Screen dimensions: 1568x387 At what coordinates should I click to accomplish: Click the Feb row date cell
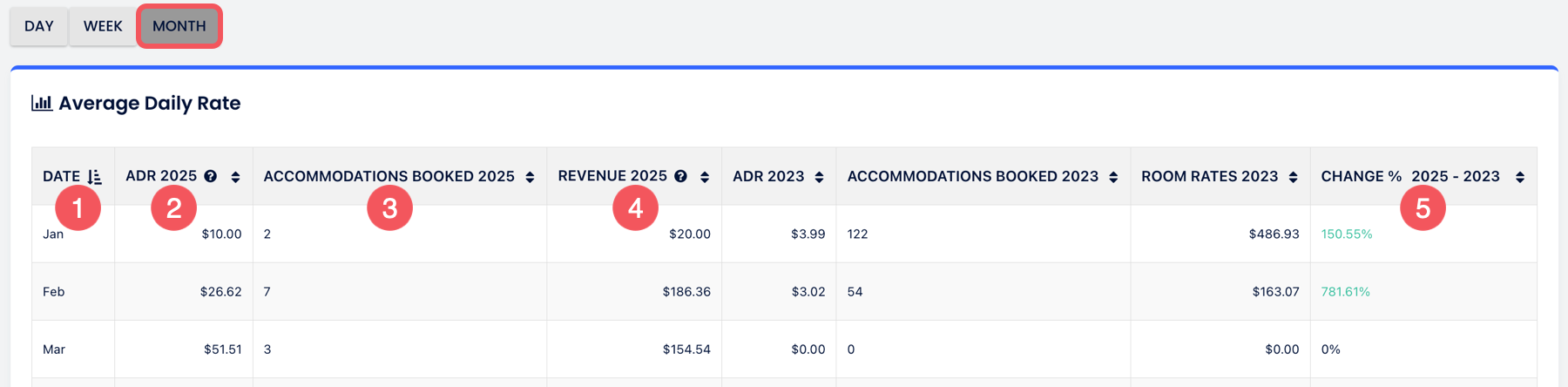[x=54, y=291]
